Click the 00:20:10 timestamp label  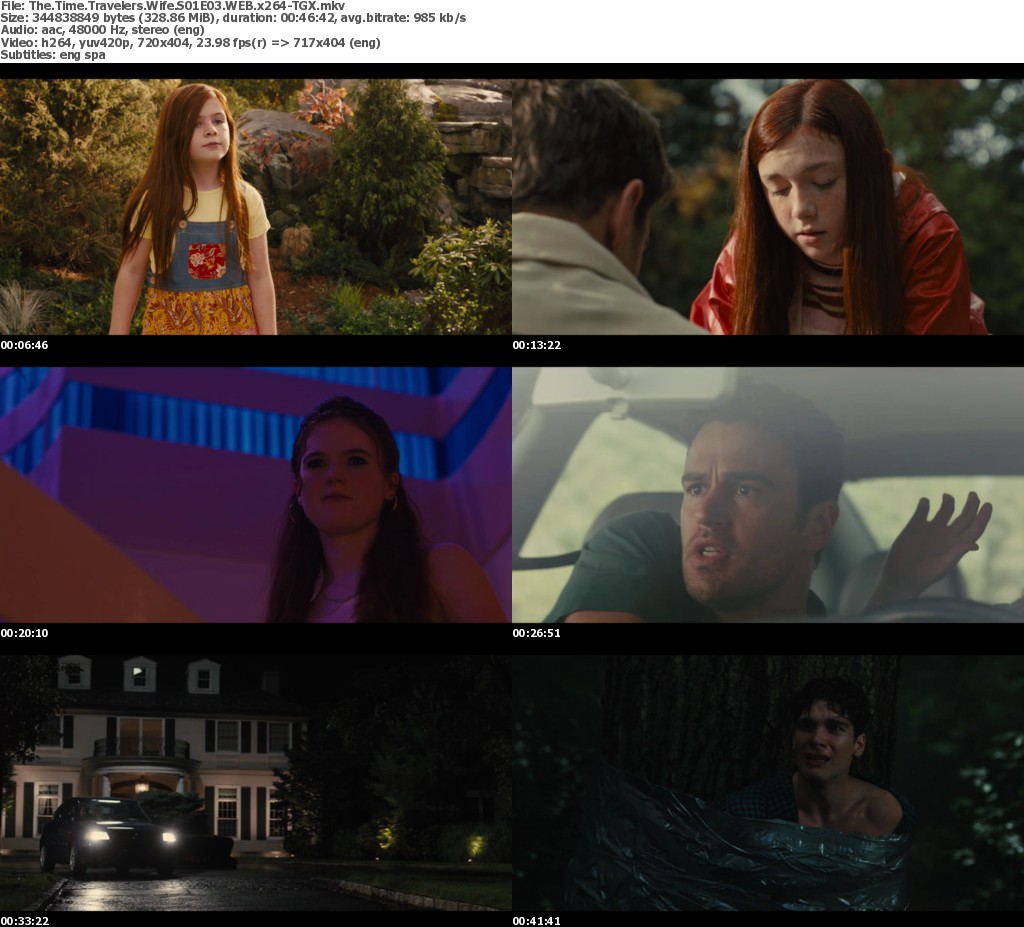[24, 633]
